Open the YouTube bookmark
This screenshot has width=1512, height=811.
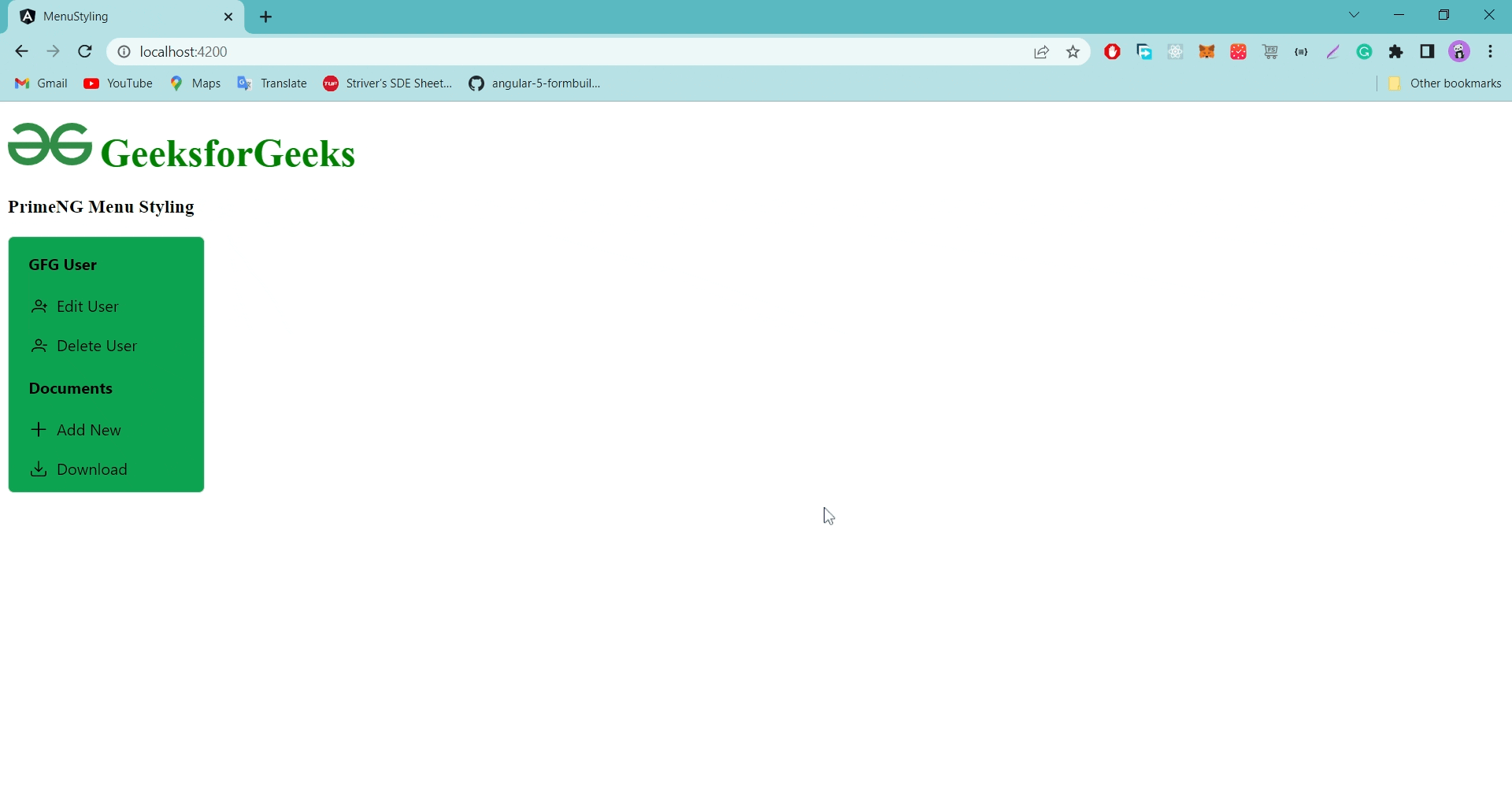point(117,83)
